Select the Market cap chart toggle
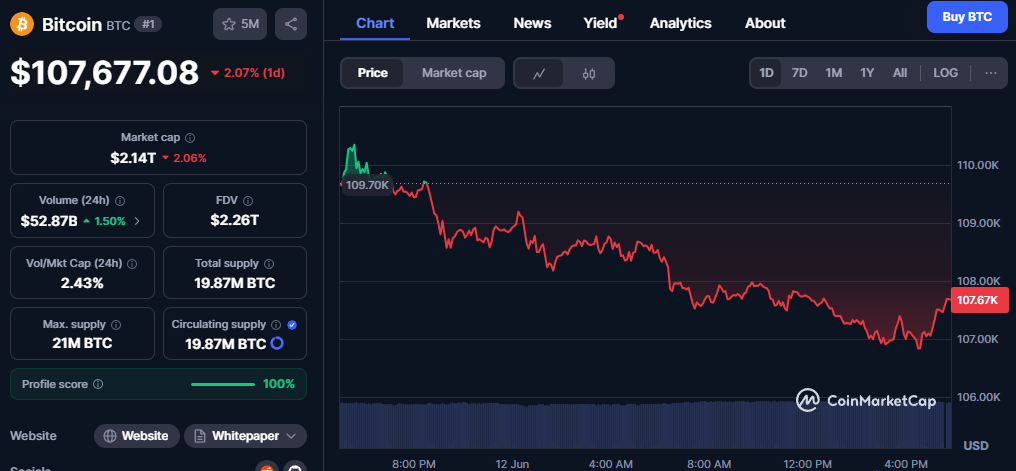This screenshot has height=471, width=1016. pos(454,73)
